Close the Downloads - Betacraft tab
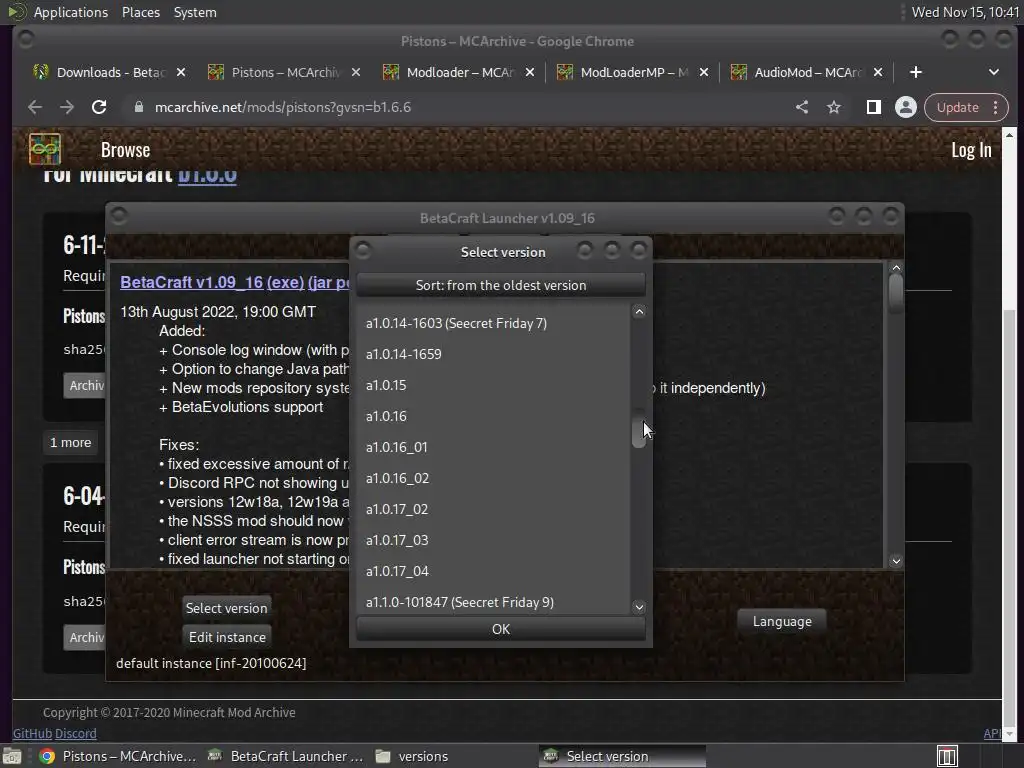Image resolution: width=1024 pixels, height=768 pixels. tap(181, 72)
